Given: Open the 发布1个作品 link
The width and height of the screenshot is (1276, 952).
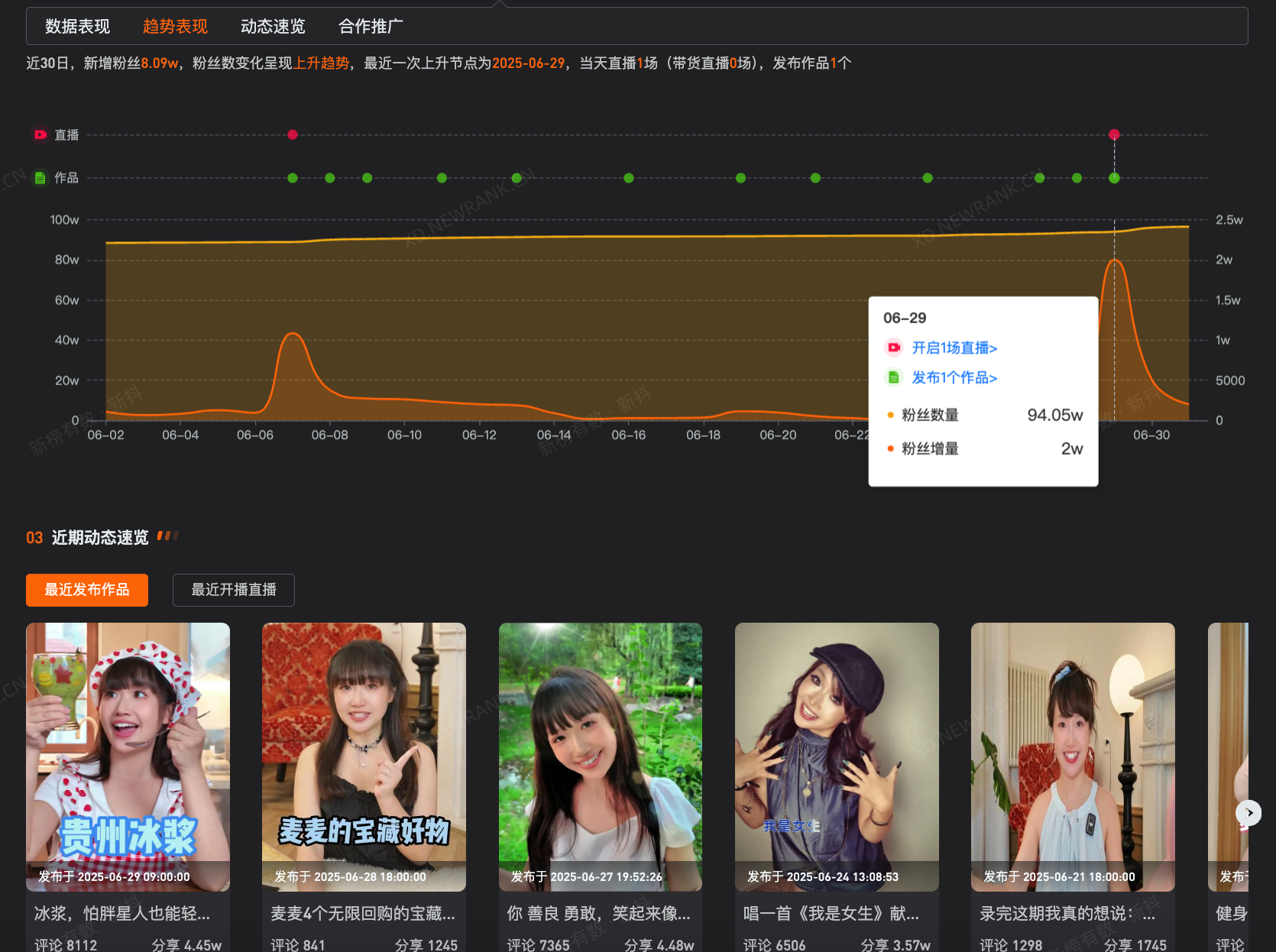Looking at the screenshot, I should click(954, 377).
